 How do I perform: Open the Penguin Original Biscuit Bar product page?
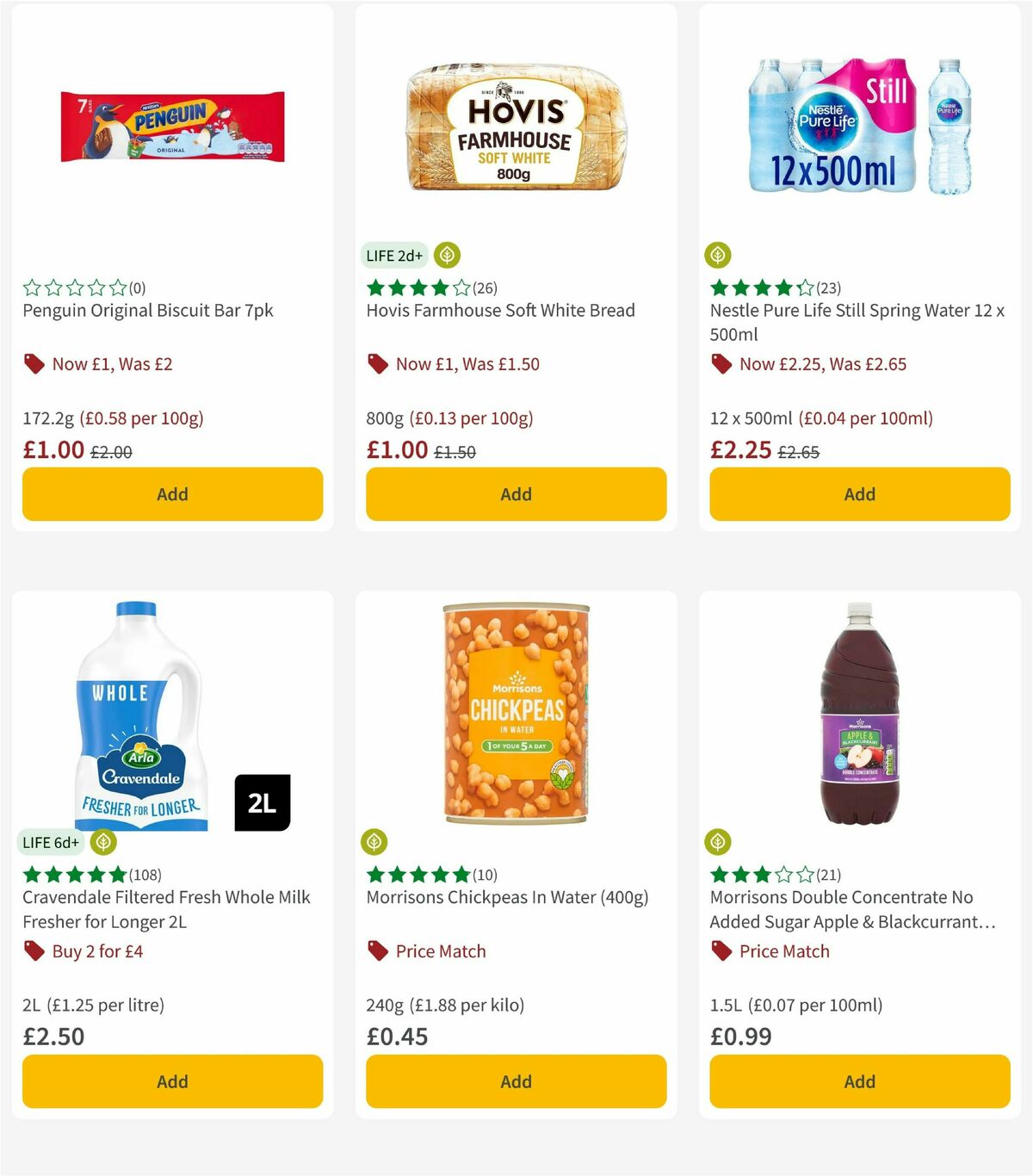pos(147,310)
